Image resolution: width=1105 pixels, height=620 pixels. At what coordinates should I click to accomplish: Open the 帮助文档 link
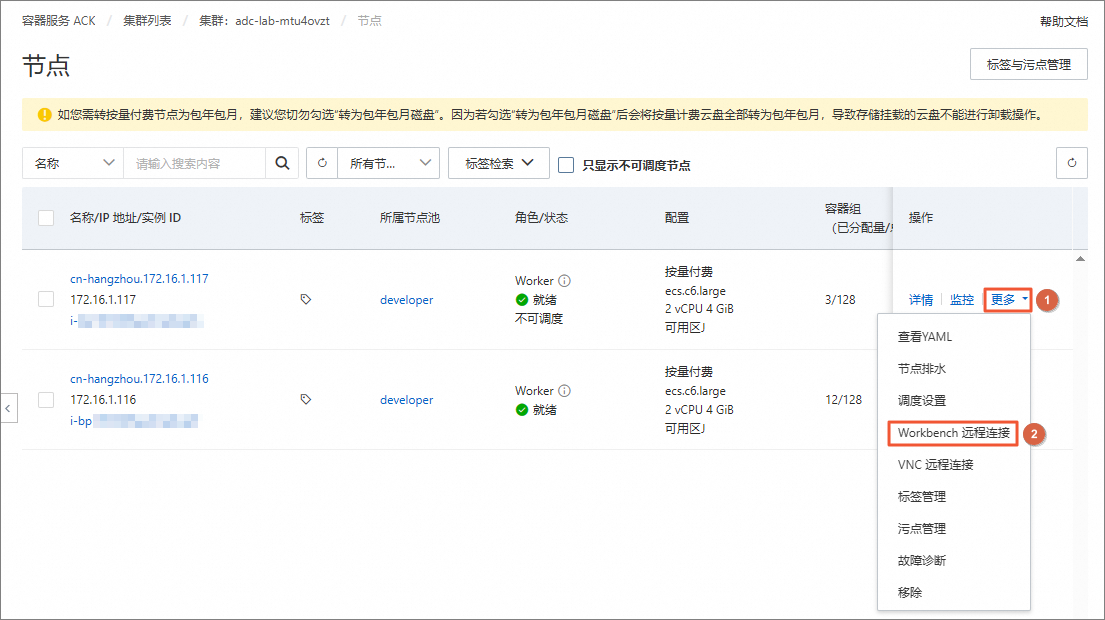(1064, 21)
